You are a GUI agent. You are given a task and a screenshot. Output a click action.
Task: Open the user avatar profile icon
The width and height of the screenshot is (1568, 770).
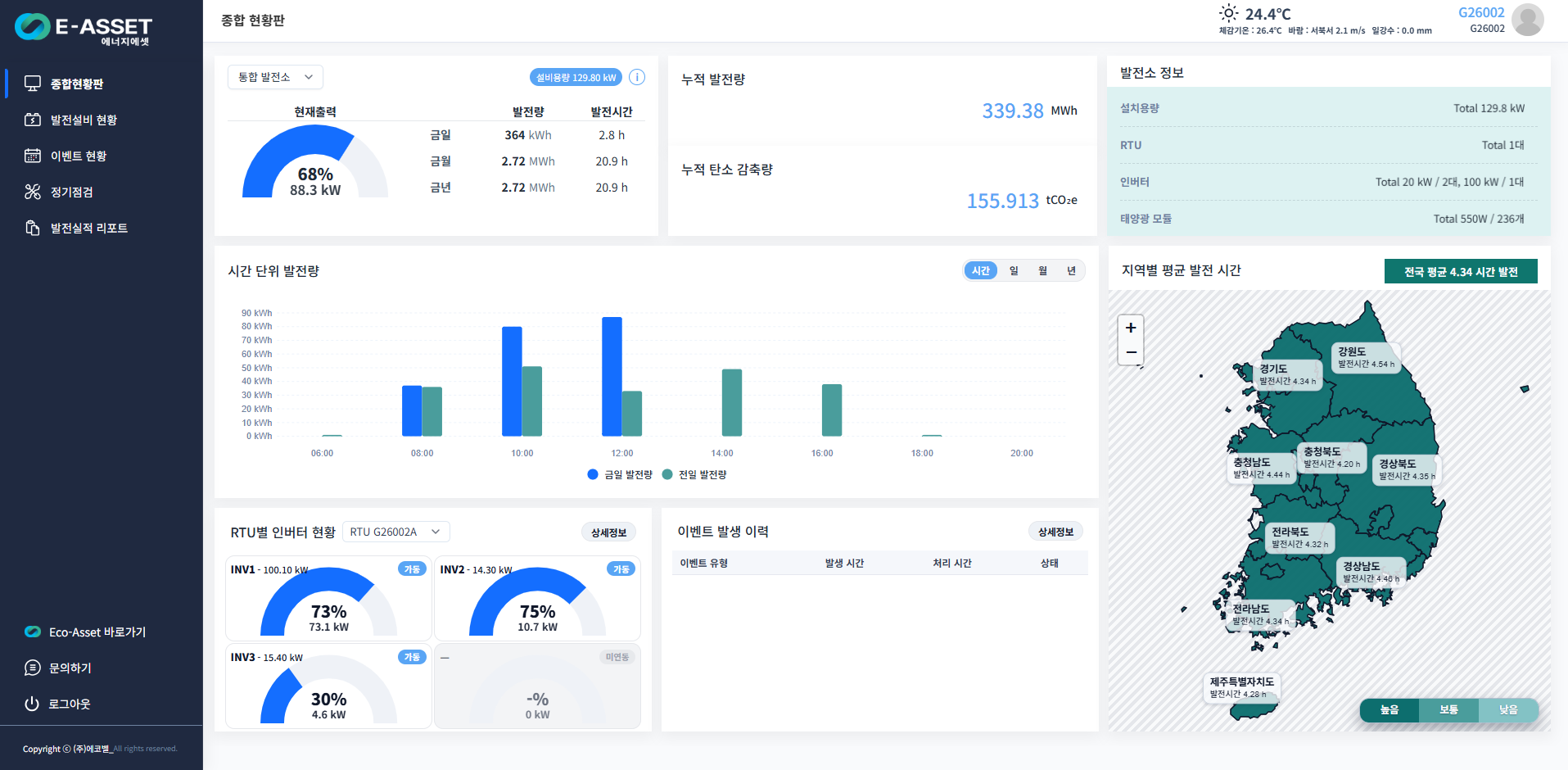tap(1528, 20)
